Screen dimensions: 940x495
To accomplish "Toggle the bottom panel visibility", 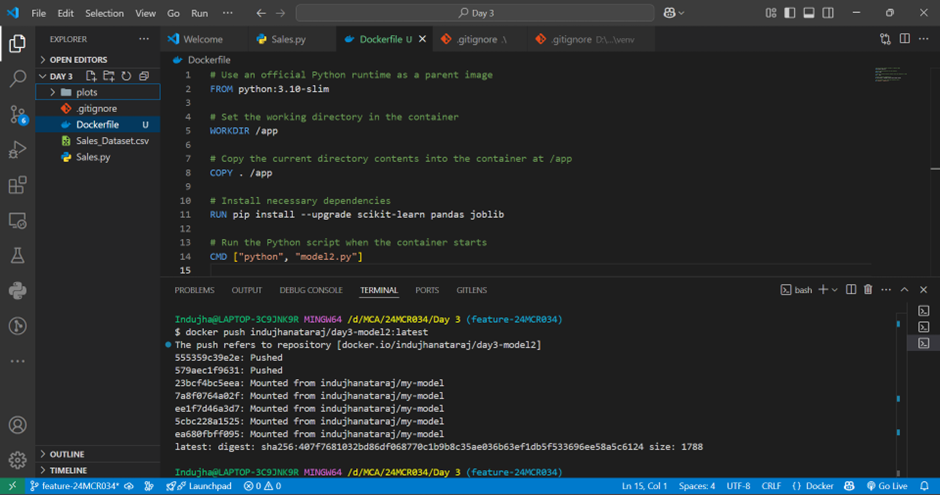I will pos(809,13).
